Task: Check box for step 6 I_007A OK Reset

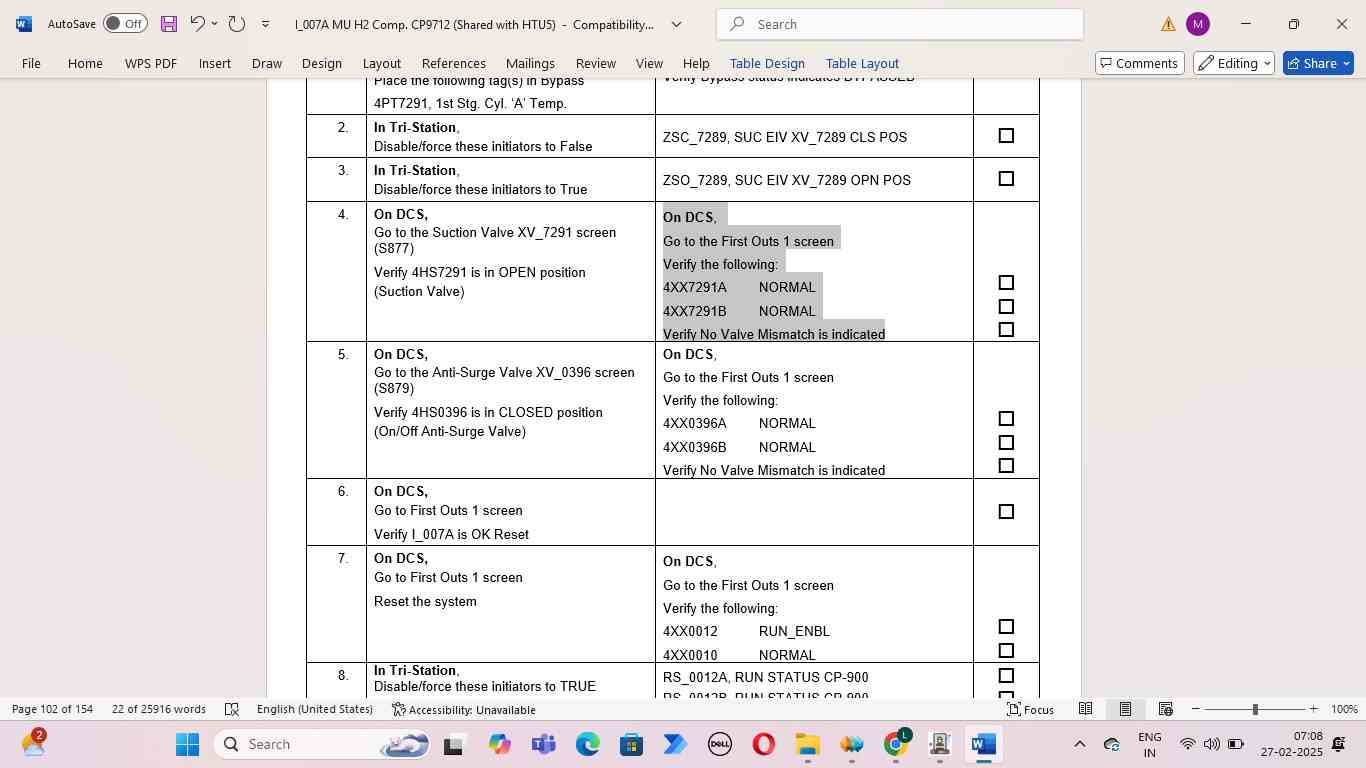Action: coord(1006,512)
